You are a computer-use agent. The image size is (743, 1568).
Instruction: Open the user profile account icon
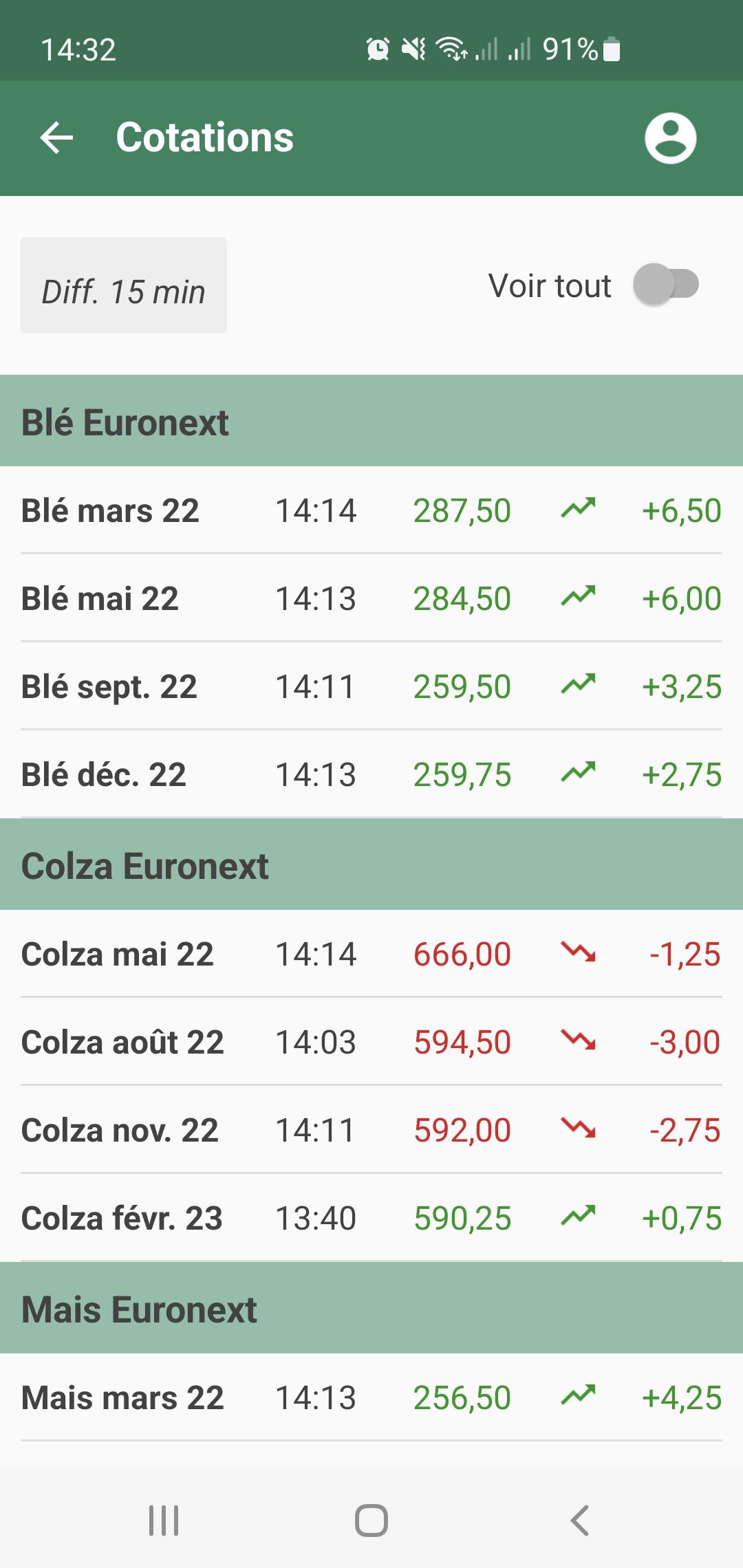[670, 138]
